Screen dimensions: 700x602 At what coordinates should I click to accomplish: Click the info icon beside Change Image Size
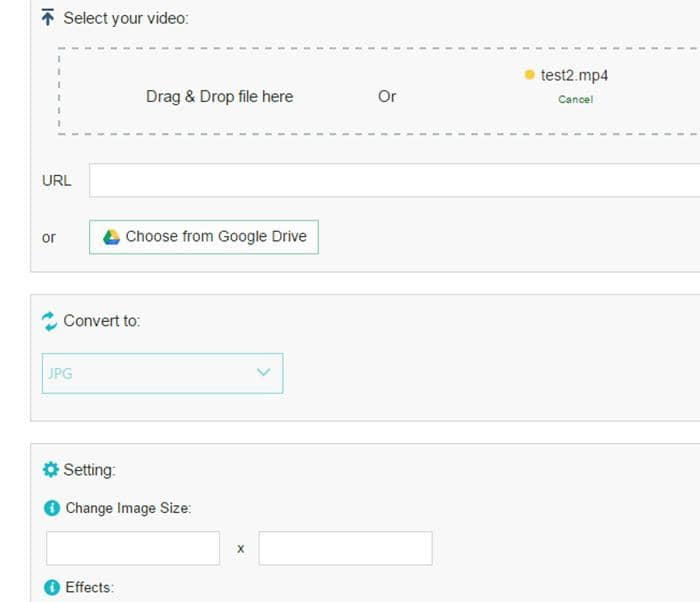tap(52, 508)
